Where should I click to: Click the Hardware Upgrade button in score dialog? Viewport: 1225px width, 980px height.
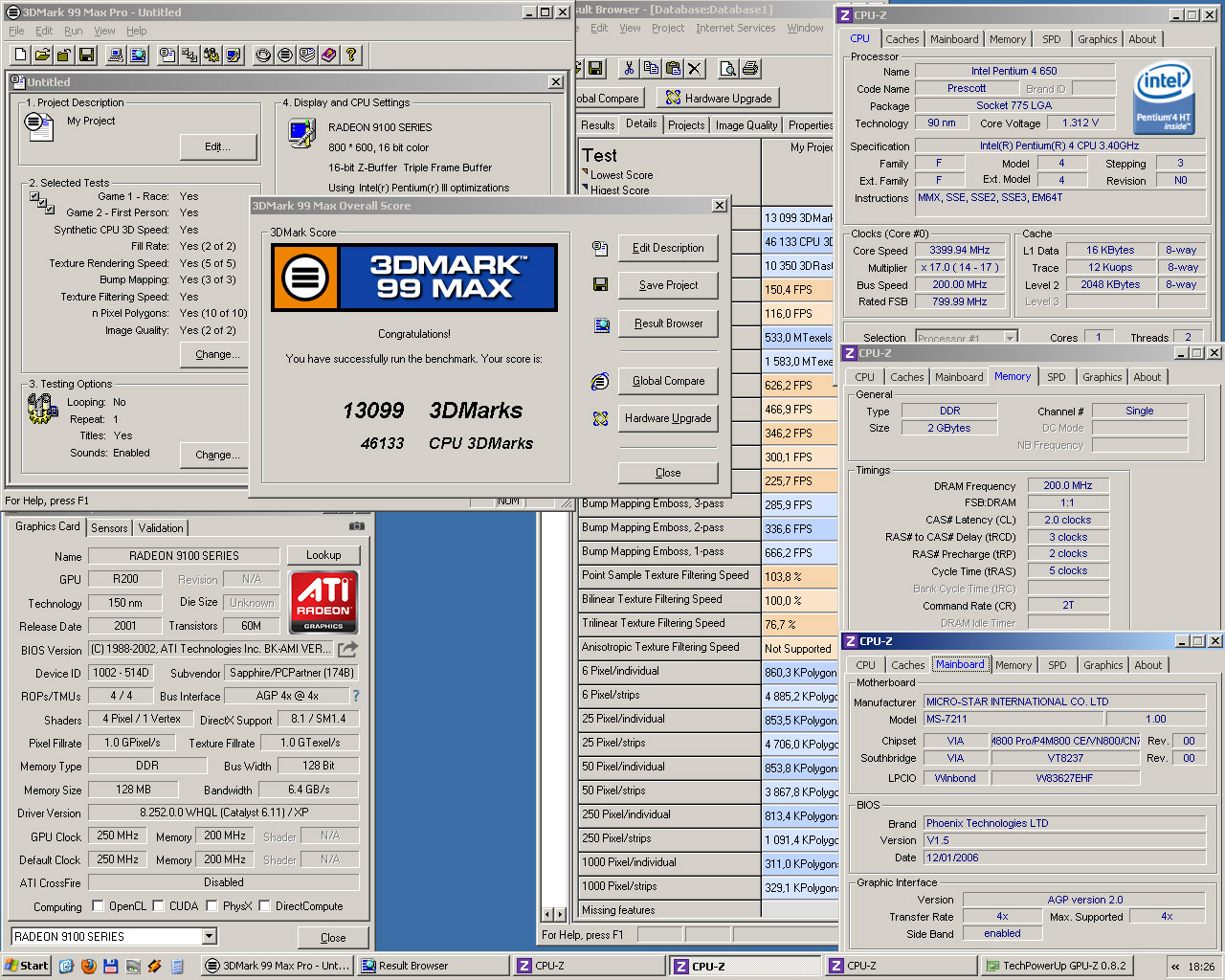(668, 418)
